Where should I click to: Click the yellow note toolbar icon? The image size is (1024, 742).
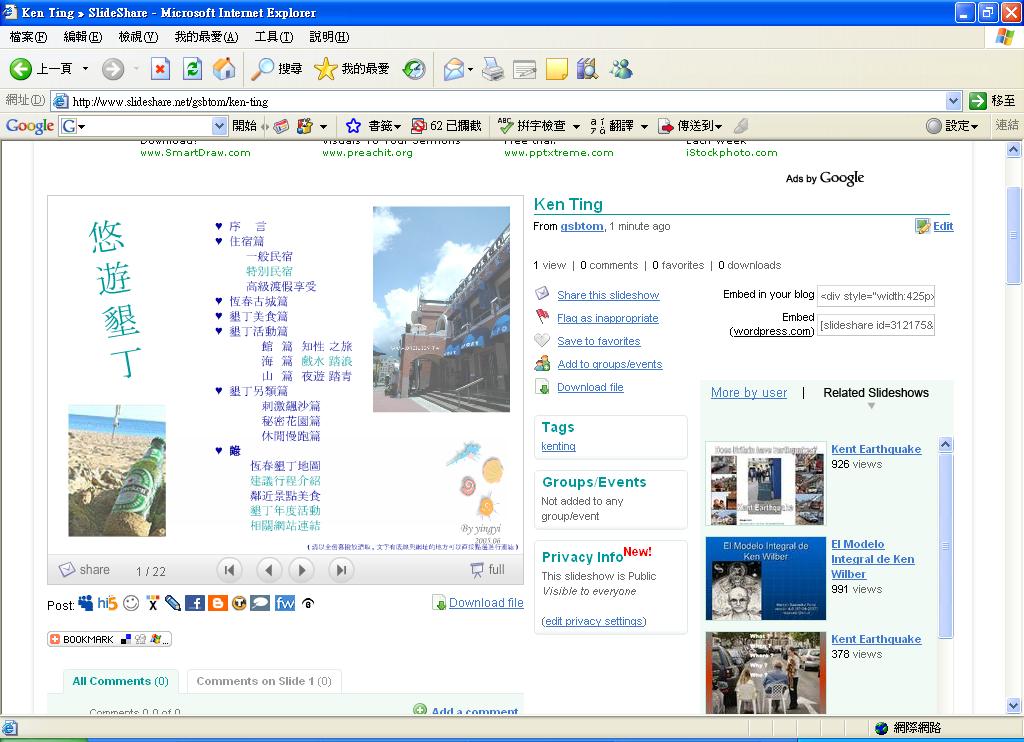[556, 68]
